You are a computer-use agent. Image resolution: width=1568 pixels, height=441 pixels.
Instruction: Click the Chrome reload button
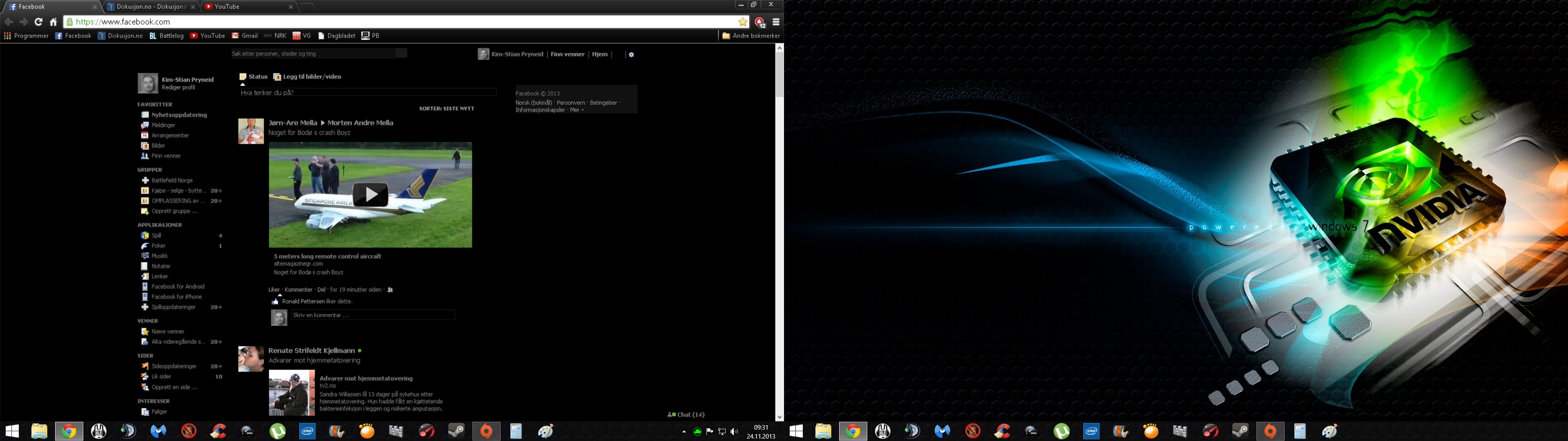pos(38,22)
